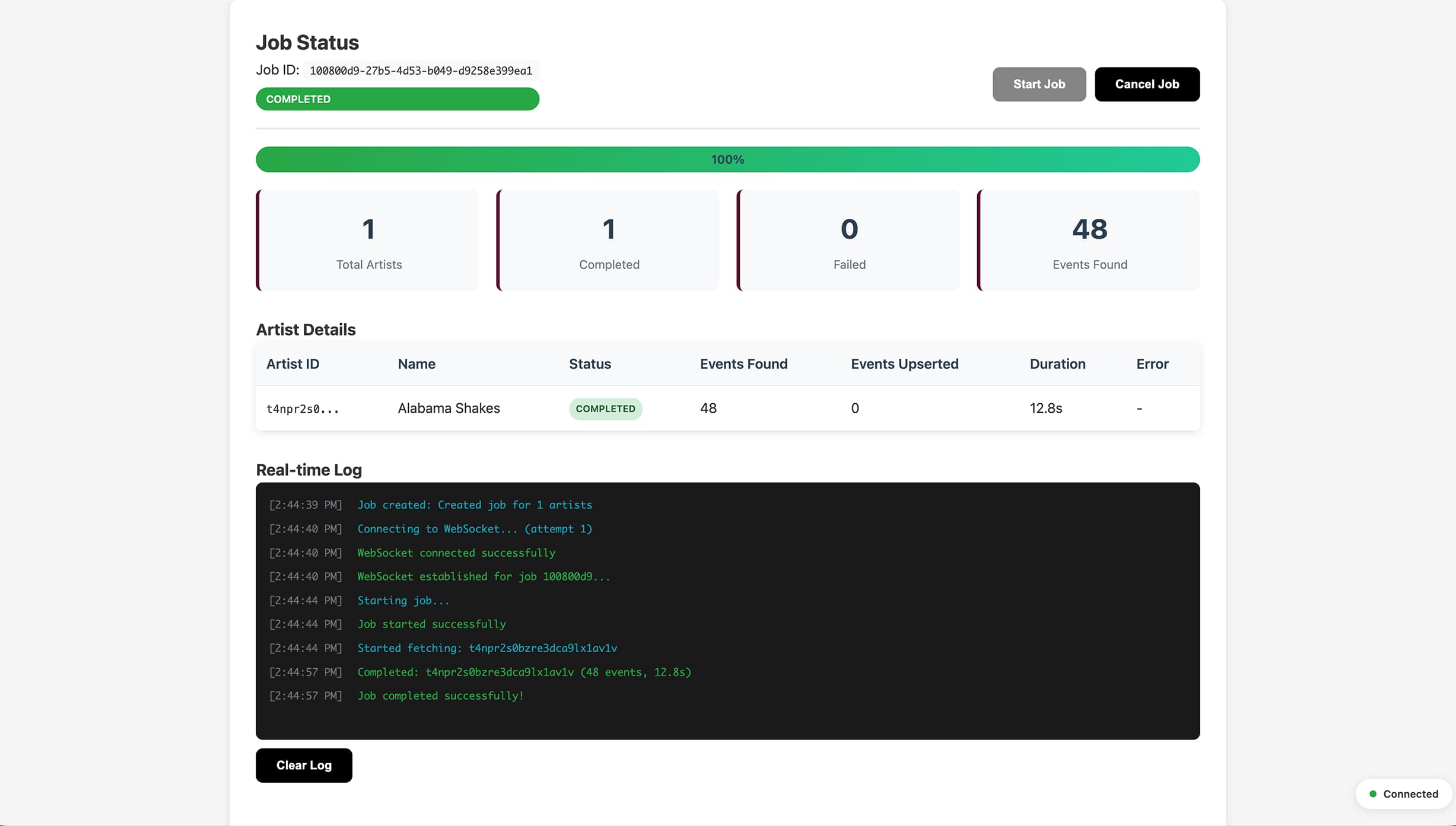Select the COMPLETED badge in the artist table
This screenshot has height=826, width=1456.
[x=605, y=409]
